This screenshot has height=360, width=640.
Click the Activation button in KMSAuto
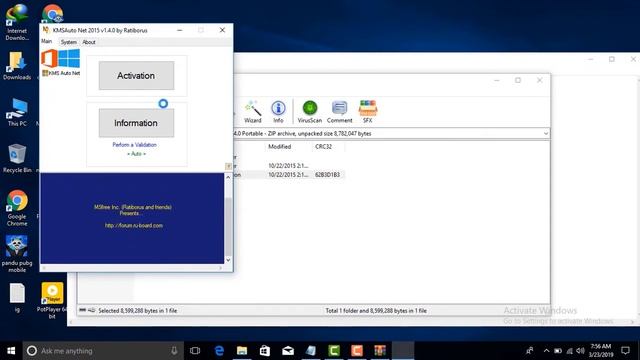(136, 76)
